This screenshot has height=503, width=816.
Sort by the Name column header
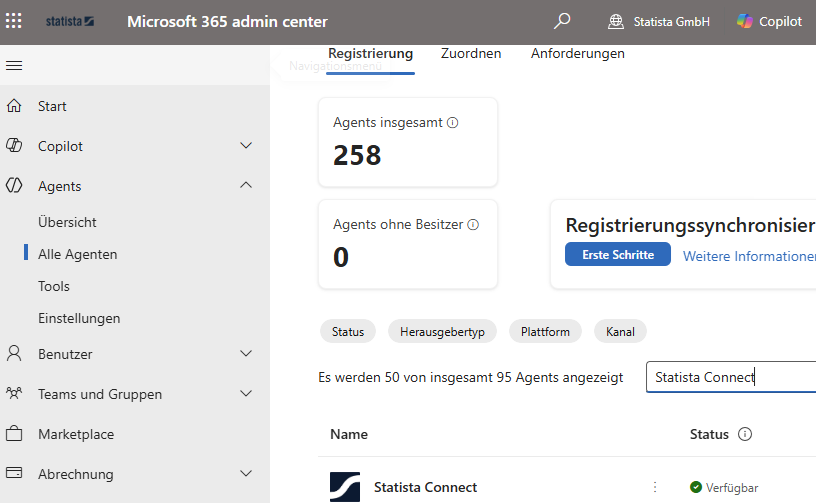tap(349, 434)
